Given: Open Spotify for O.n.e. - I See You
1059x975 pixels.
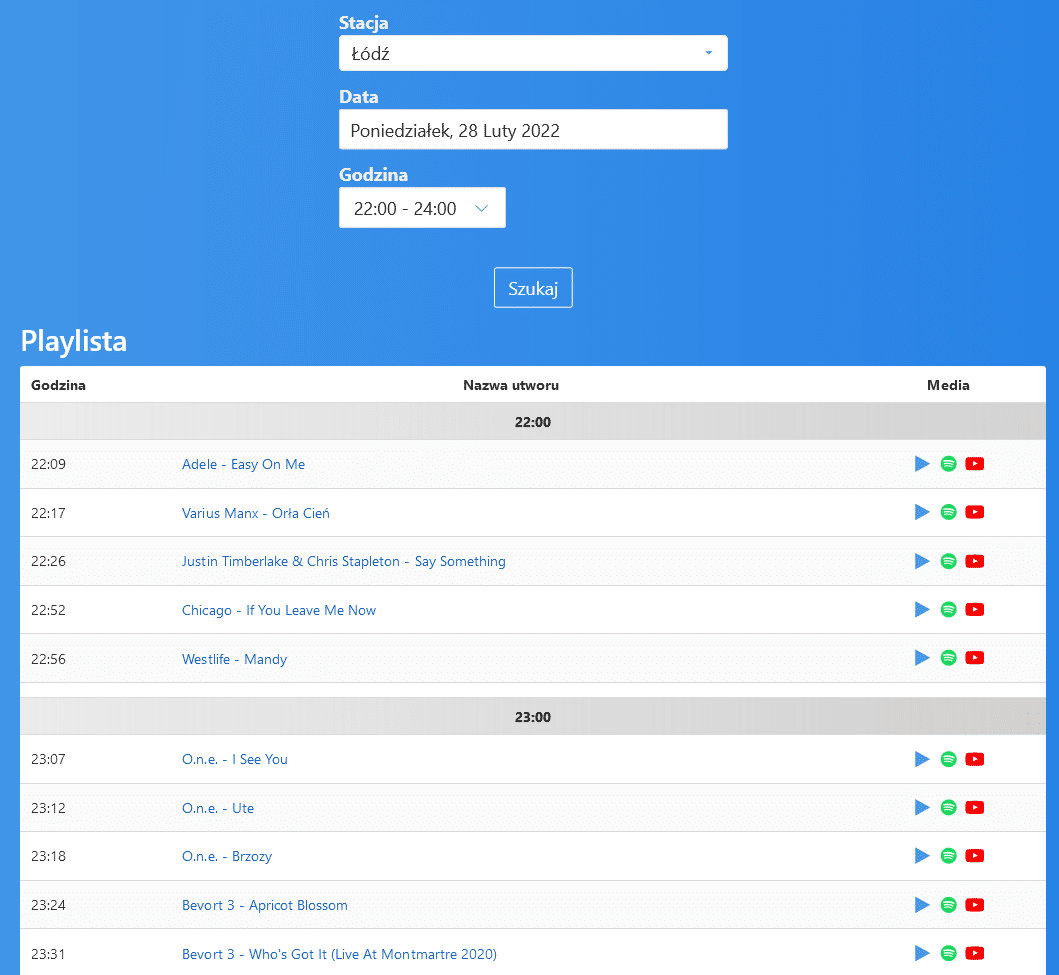Looking at the screenshot, I should pyautogui.click(x=948, y=759).
